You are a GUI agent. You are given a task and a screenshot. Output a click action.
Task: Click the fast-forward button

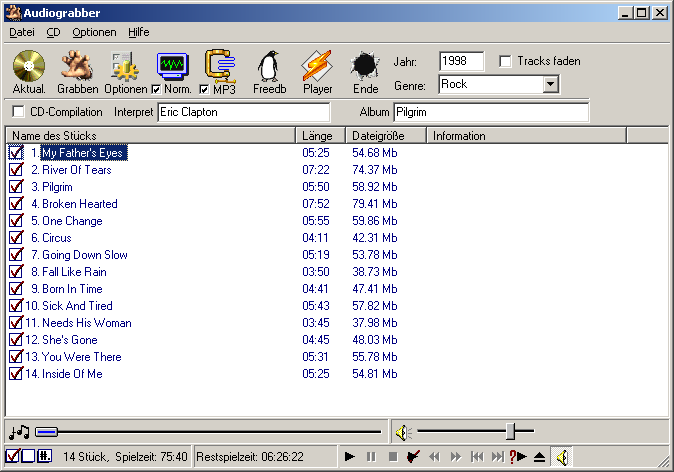click(455, 457)
